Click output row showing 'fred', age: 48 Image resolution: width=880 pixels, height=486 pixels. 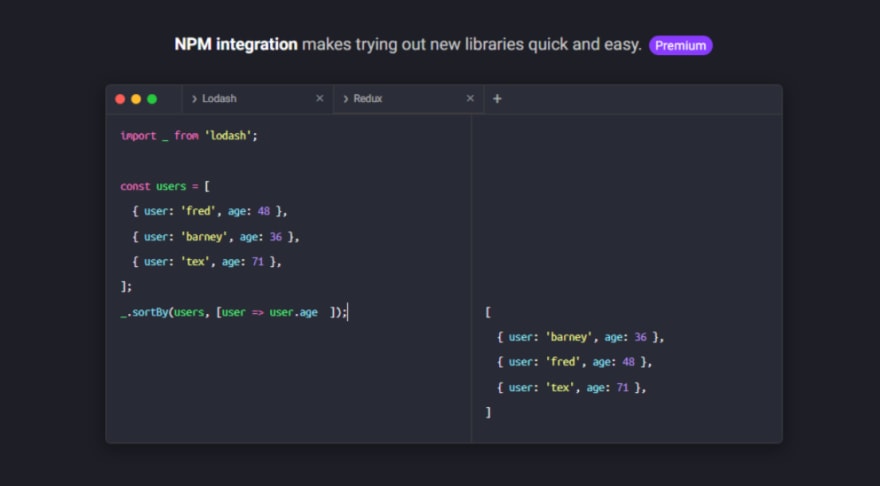click(x=574, y=363)
